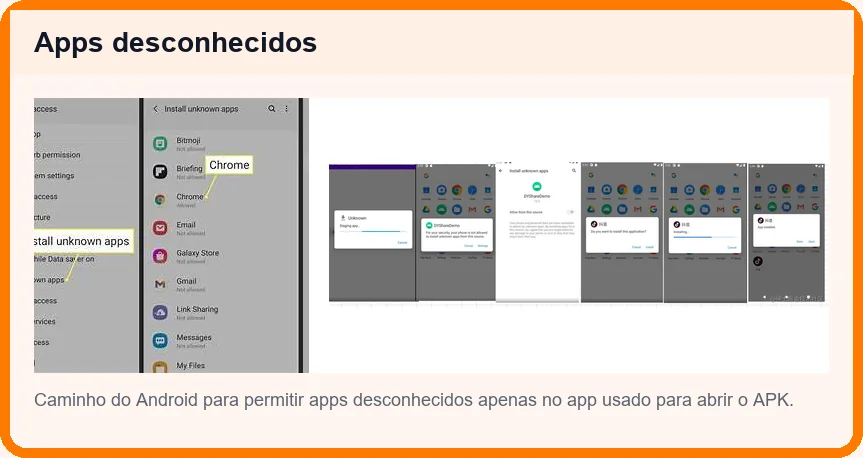Click the 'Installing' dialog progress bar
The width and height of the screenshot is (863, 458).
coord(704,237)
